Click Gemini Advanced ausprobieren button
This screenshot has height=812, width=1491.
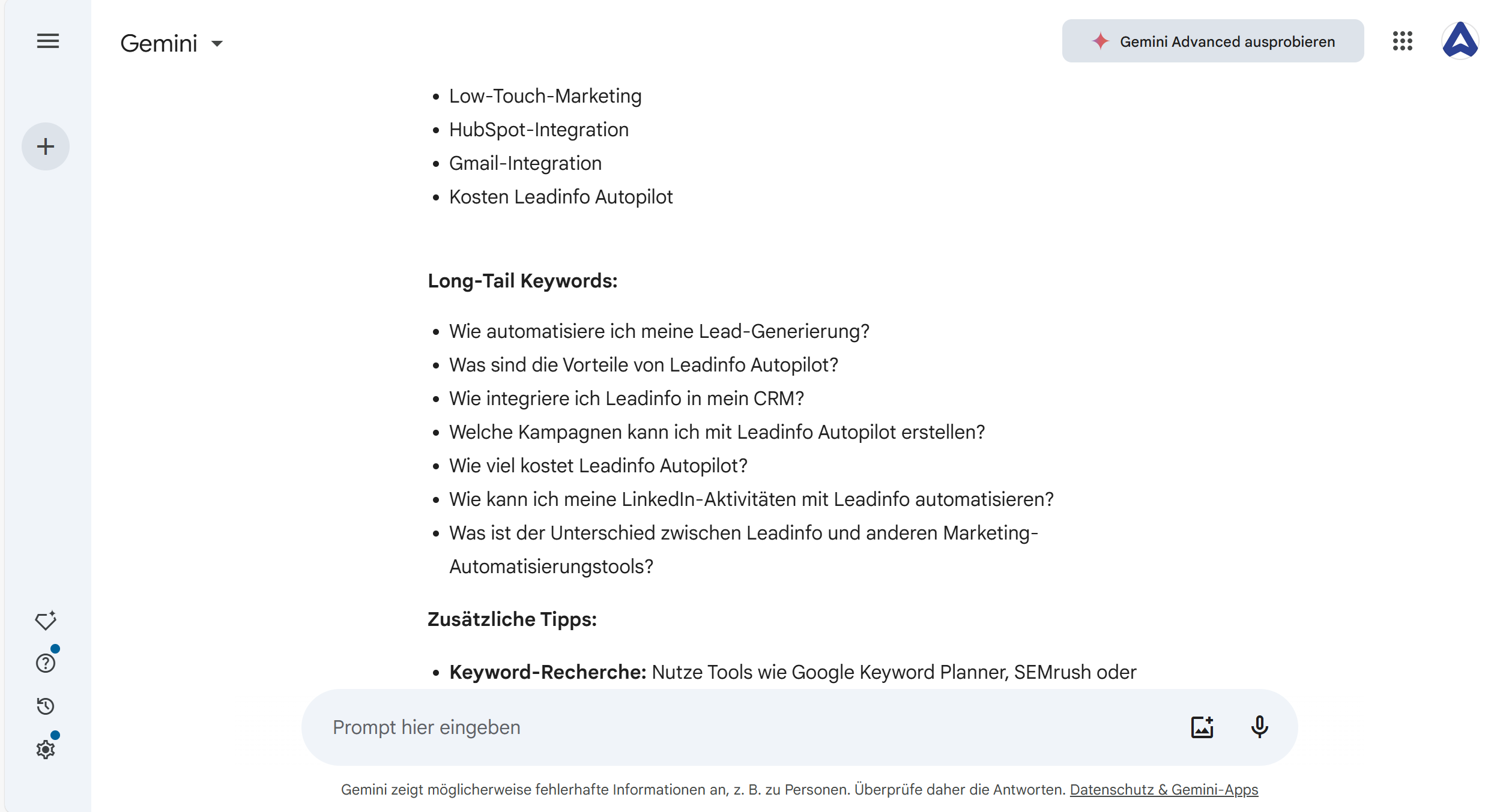tap(1212, 41)
